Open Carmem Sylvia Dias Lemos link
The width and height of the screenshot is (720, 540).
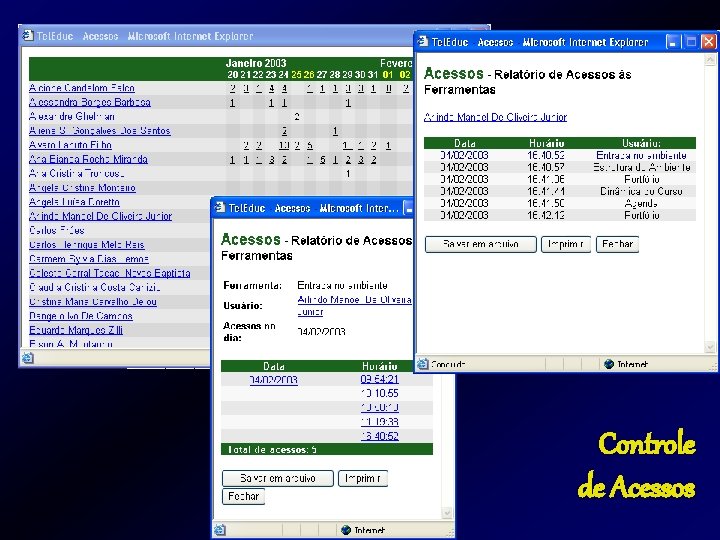[89, 259]
